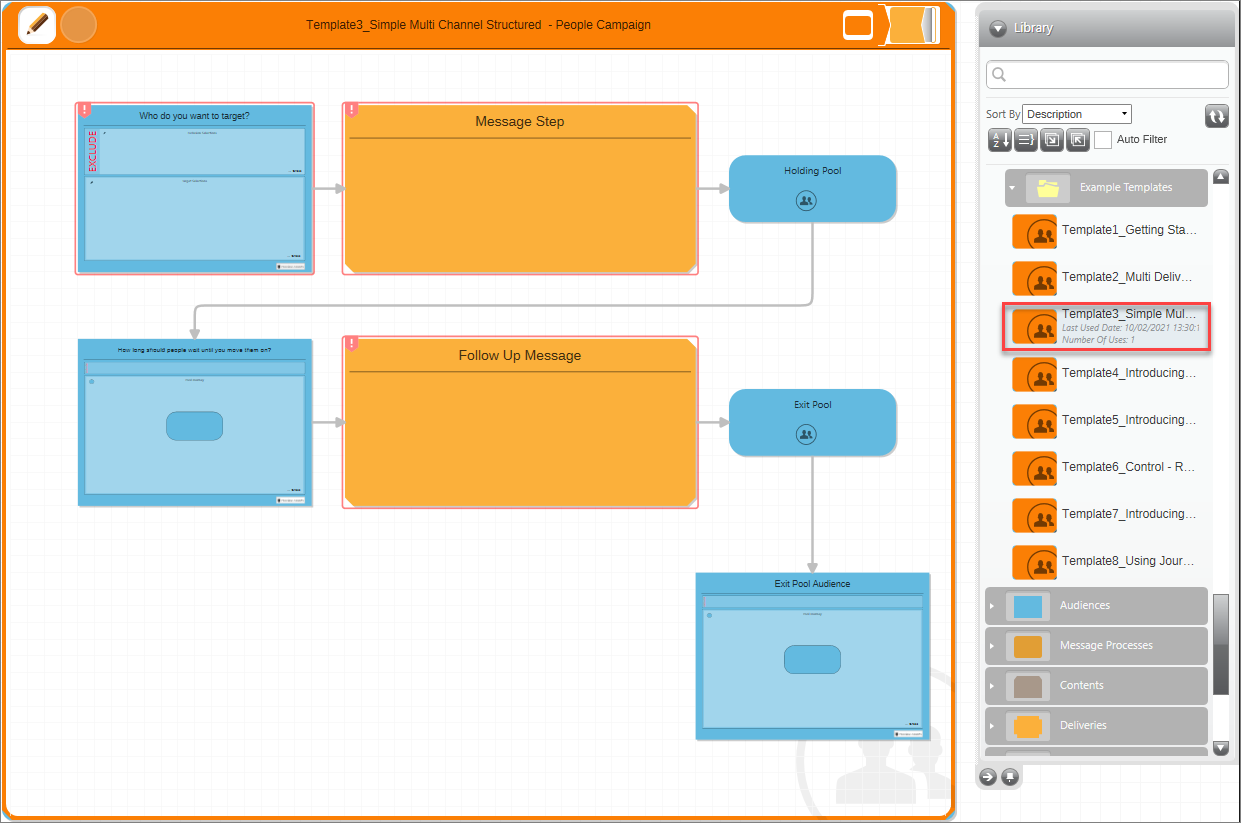The height and width of the screenshot is (823, 1241).
Task: Click the Message Processes orange category icon
Action: (x=1028, y=646)
